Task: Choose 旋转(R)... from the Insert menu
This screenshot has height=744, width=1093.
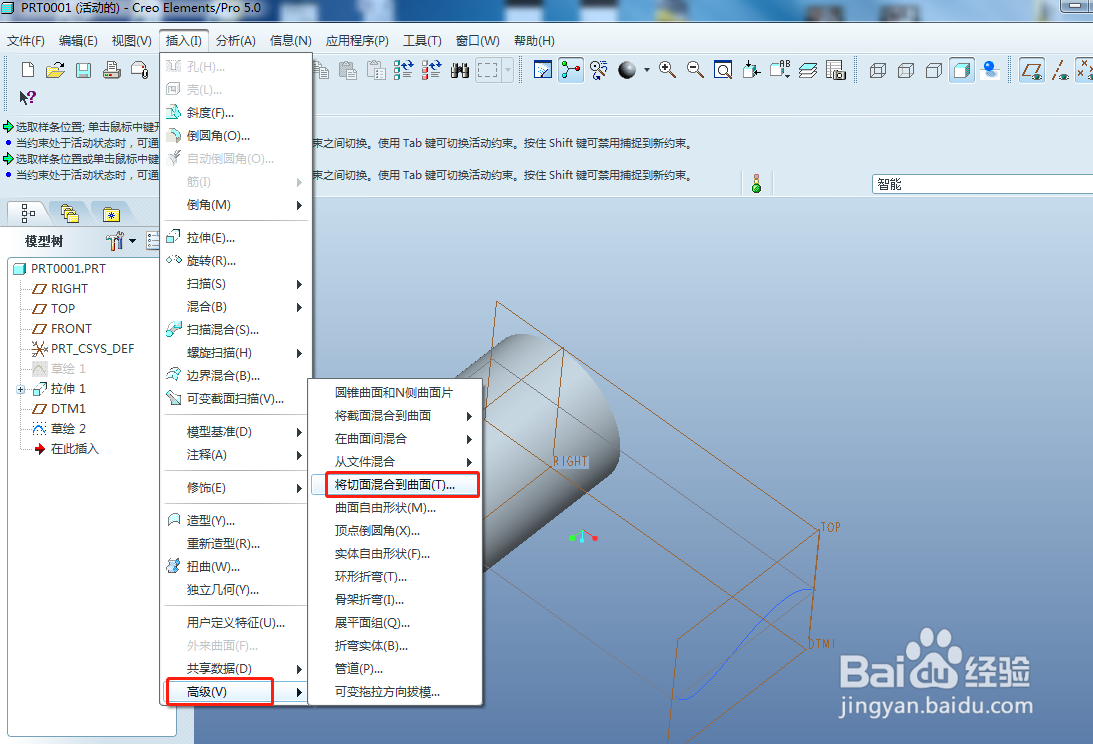Action: click(236, 261)
